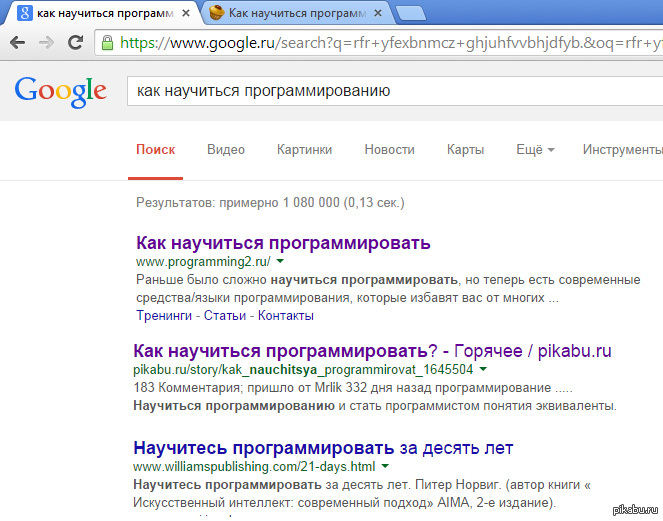Expand the Ещё dropdown menu
663x521 pixels.
pyautogui.click(x=535, y=149)
